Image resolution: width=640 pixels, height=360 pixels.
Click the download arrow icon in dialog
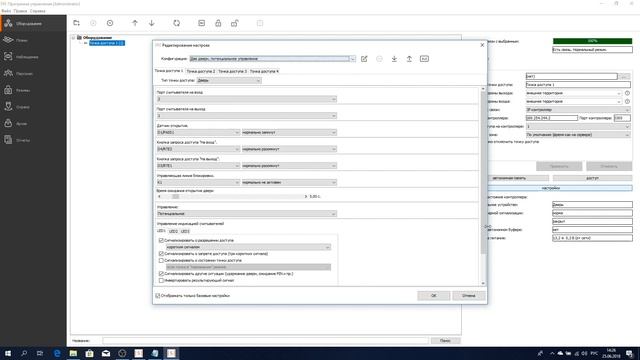pos(394,59)
